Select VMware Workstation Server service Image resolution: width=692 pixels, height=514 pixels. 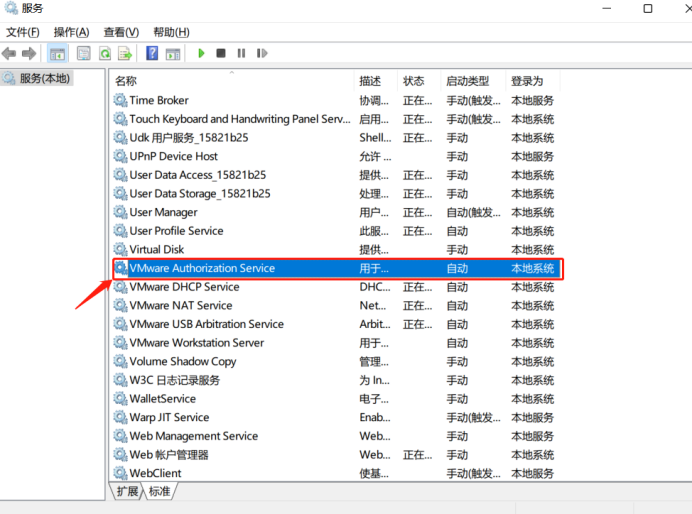pyautogui.click(x=337, y=343)
